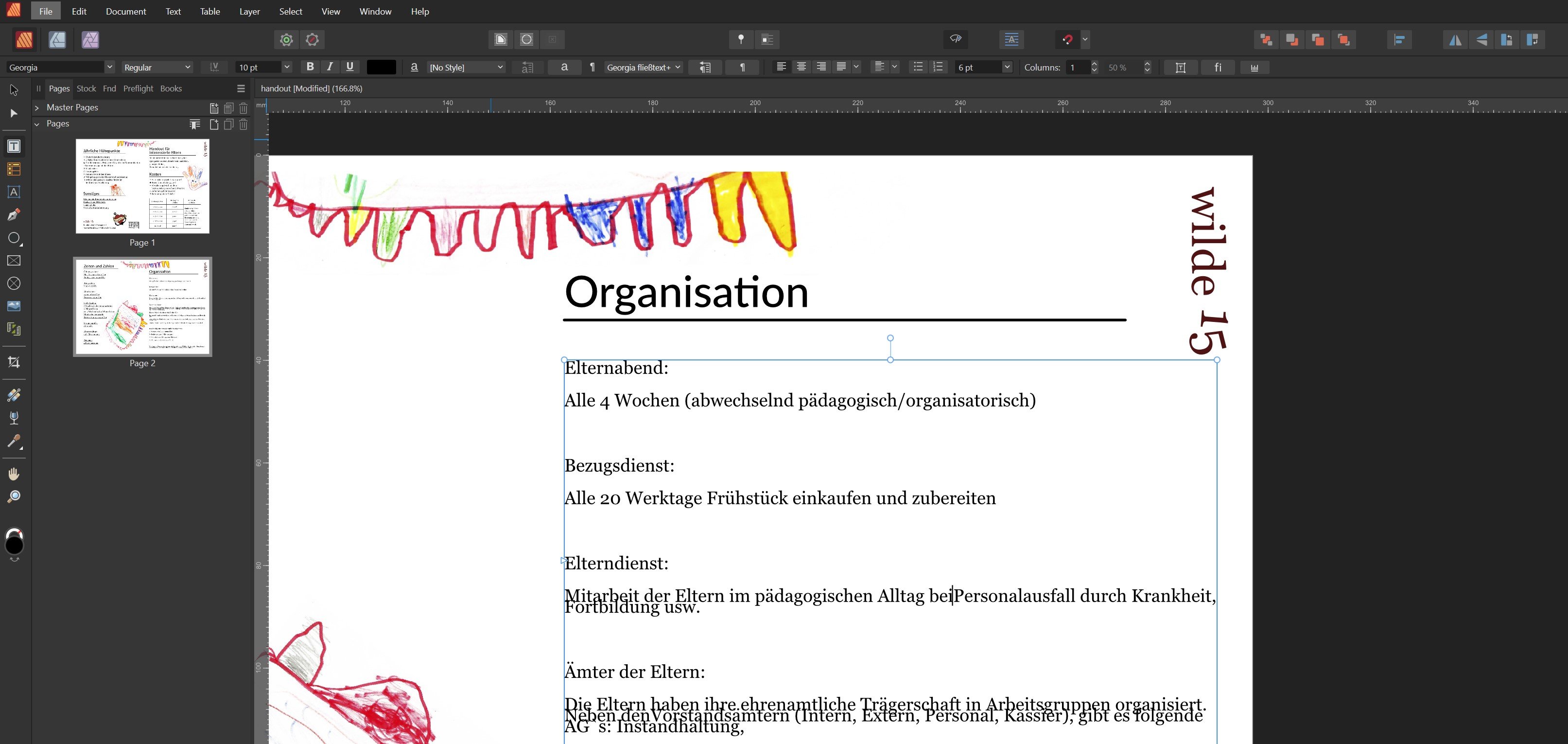Select the View hand tool

point(14,474)
